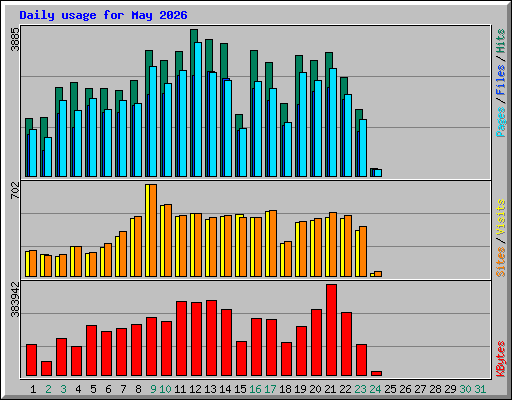Click green day label '17'
This screenshot has height=400, width=512.
point(270,389)
